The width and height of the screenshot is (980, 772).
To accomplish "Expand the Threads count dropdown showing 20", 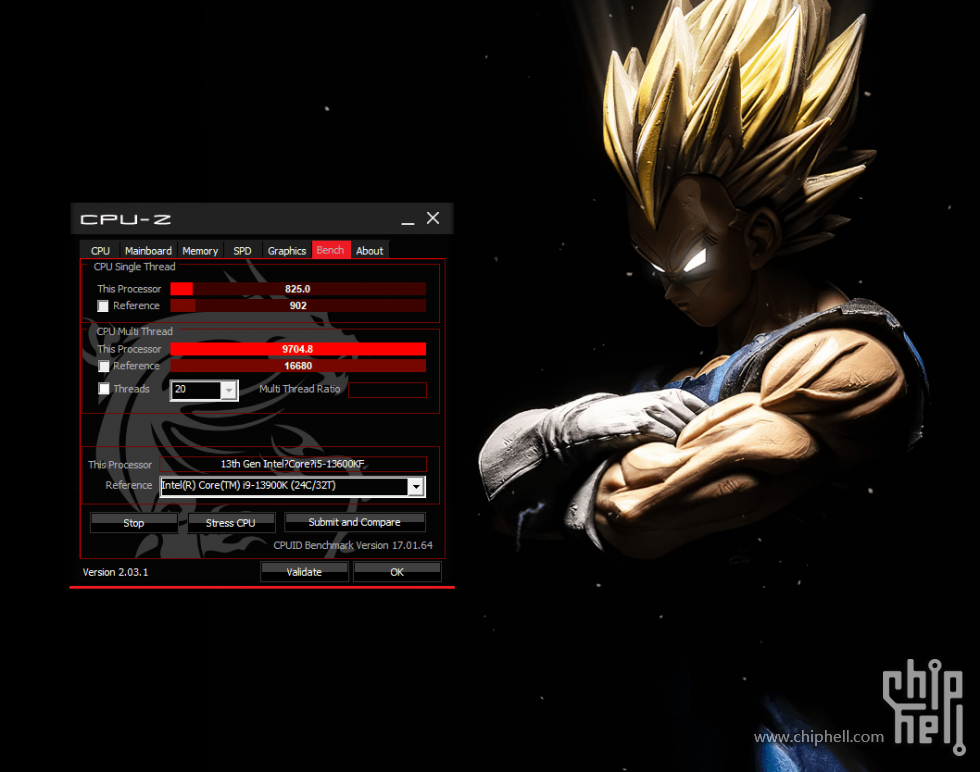I will point(229,390).
